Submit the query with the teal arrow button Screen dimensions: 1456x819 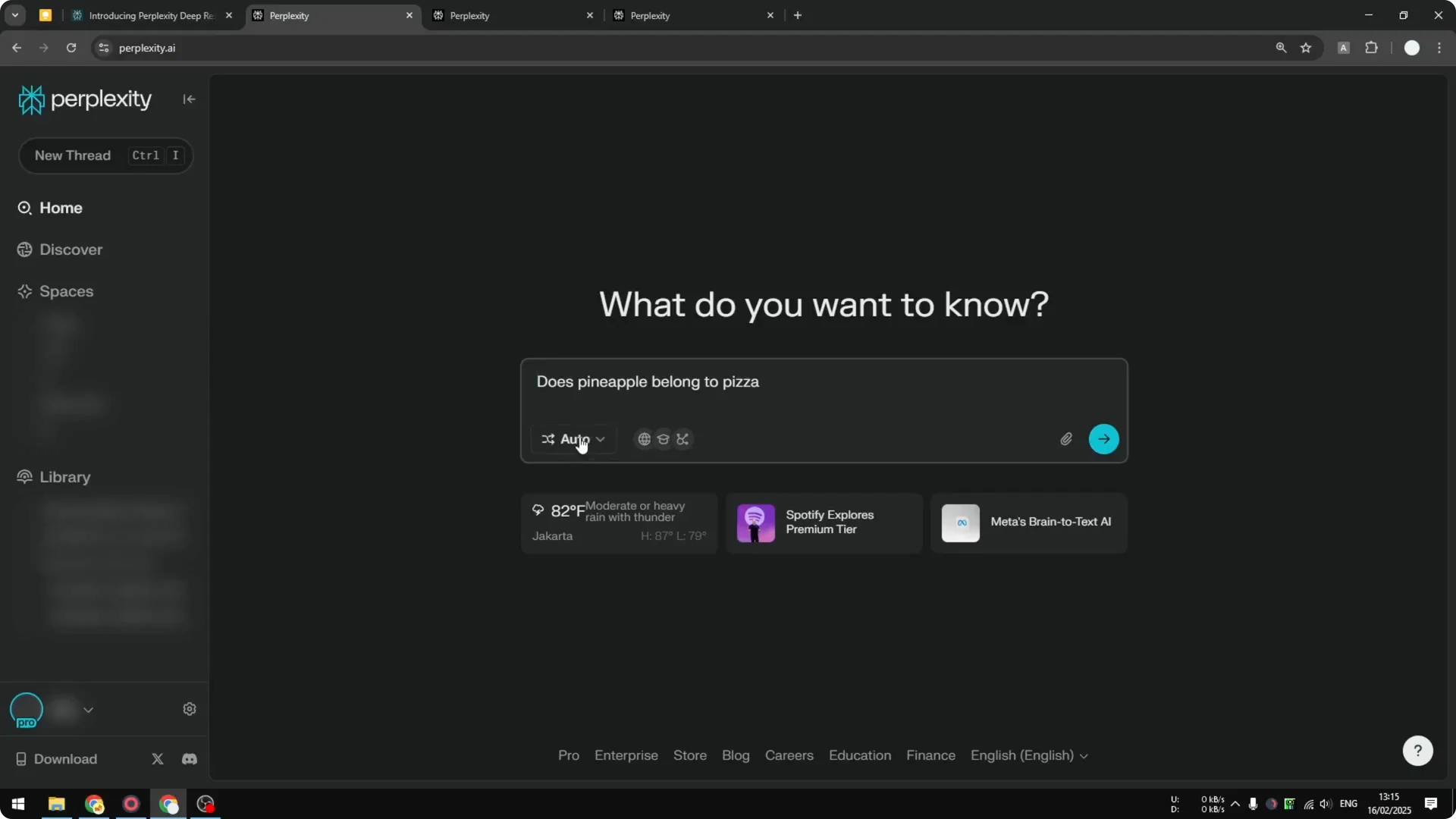(1104, 439)
